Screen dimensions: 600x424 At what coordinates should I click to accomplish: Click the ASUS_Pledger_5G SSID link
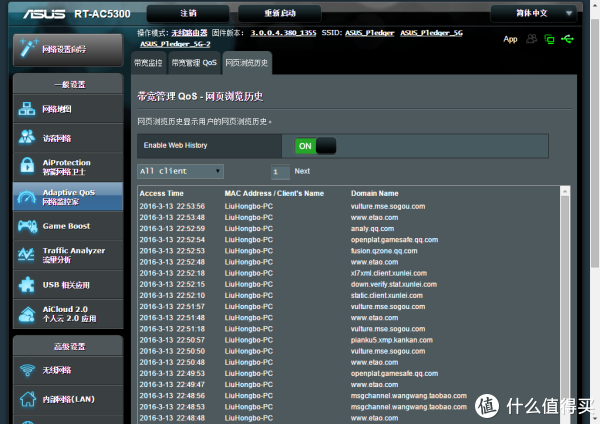tap(432, 33)
